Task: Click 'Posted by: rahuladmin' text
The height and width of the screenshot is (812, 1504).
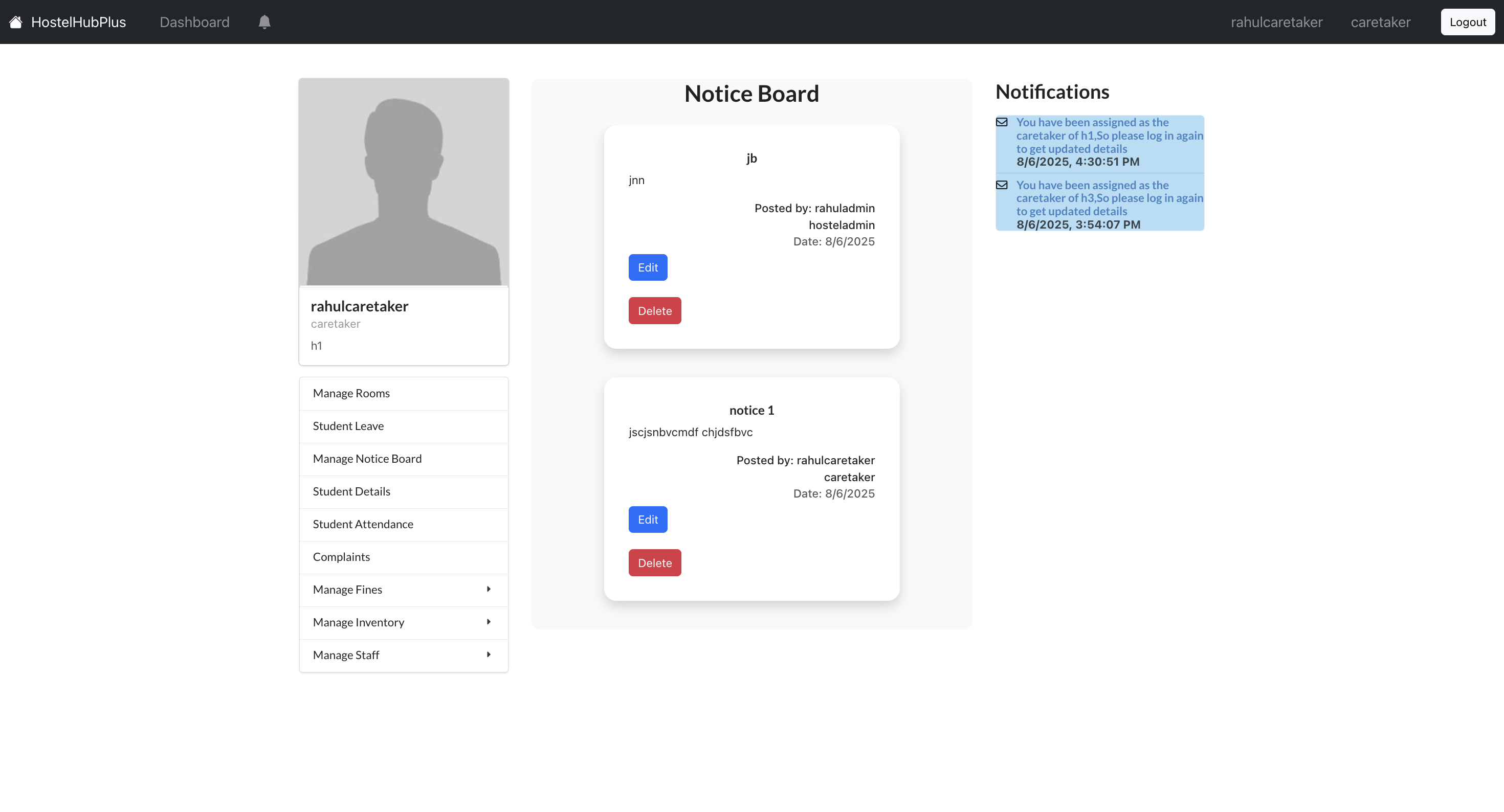Action: 814,209
